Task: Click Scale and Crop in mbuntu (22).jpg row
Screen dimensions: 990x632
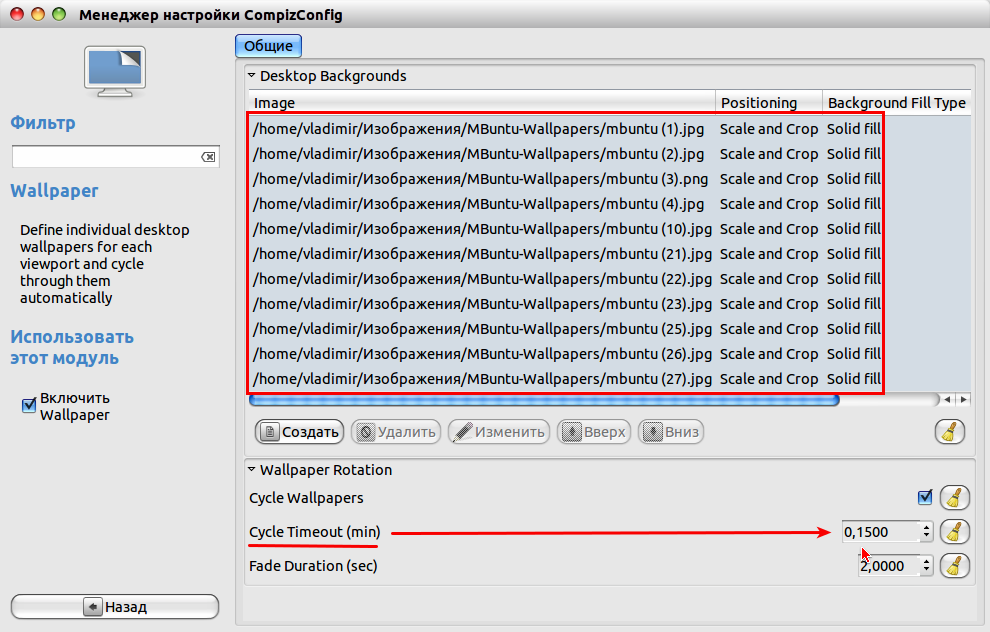Action: click(769, 279)
